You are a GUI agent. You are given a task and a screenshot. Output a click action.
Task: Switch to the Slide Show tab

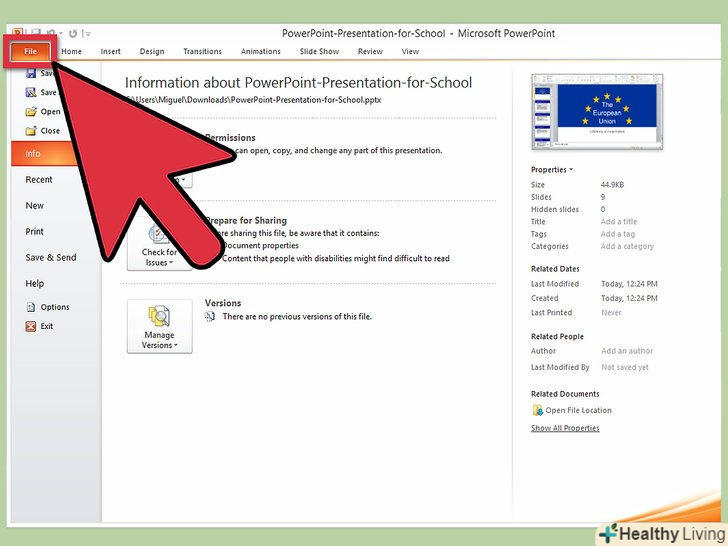coord(319,52)
